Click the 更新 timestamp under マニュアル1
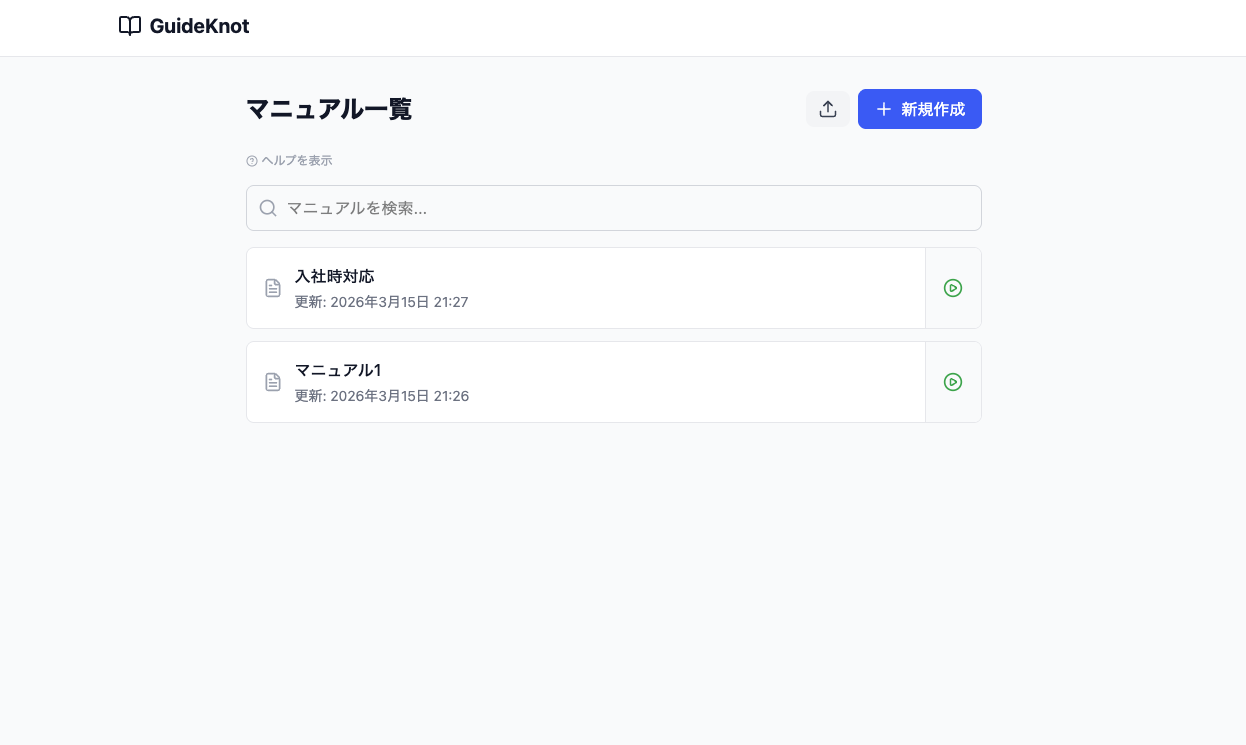 (381, 396)
